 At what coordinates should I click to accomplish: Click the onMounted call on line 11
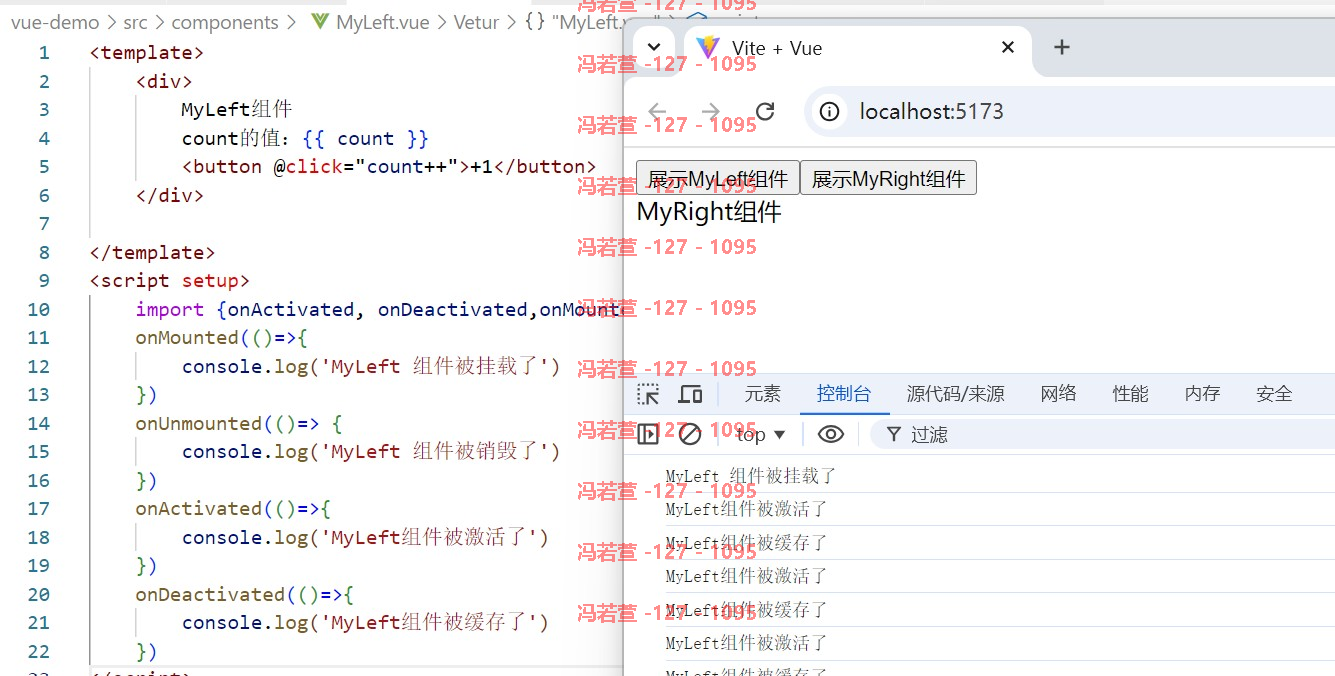click(x=187, y=338)
